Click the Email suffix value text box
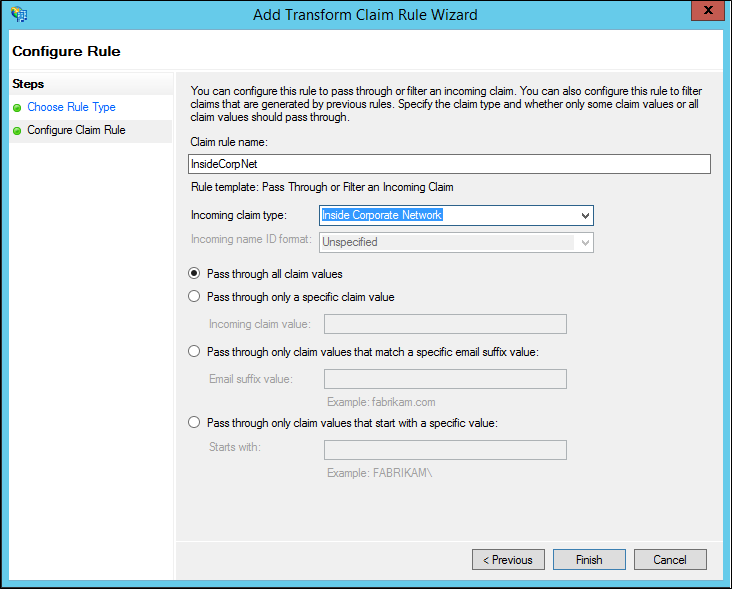The width and height of the screenshot is (732, 589). point(445,379)
